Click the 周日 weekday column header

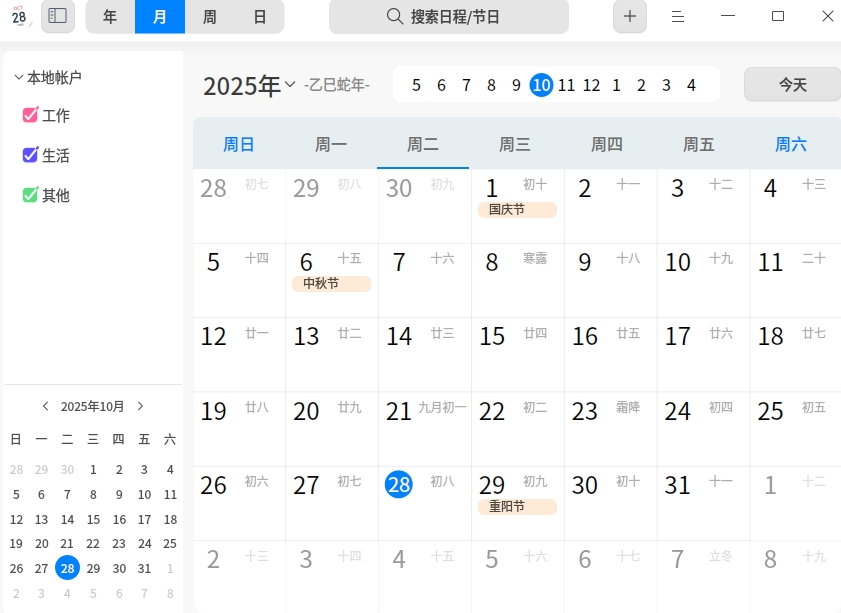[239, 144]
